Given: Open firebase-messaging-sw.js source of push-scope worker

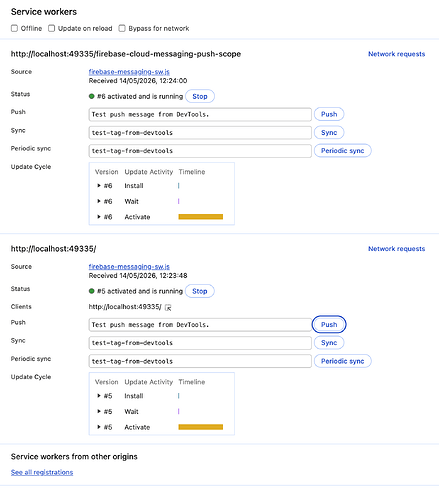Looking at the screenshot, I should [129, 72].
